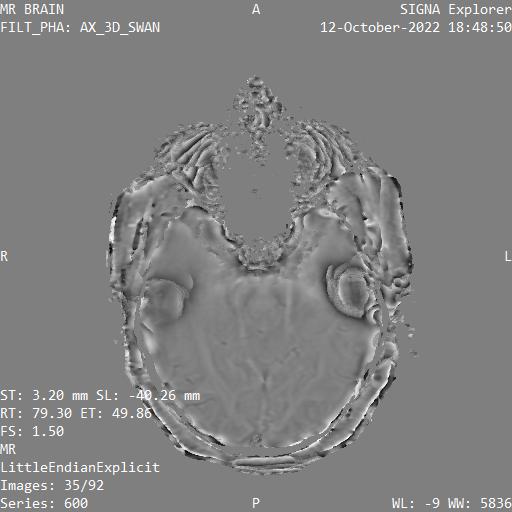Click the 'ST: 3.20 mm SL: -40.26 mm' overlay
The height and width of the screenshot is (512, 512).
(100, 395)
